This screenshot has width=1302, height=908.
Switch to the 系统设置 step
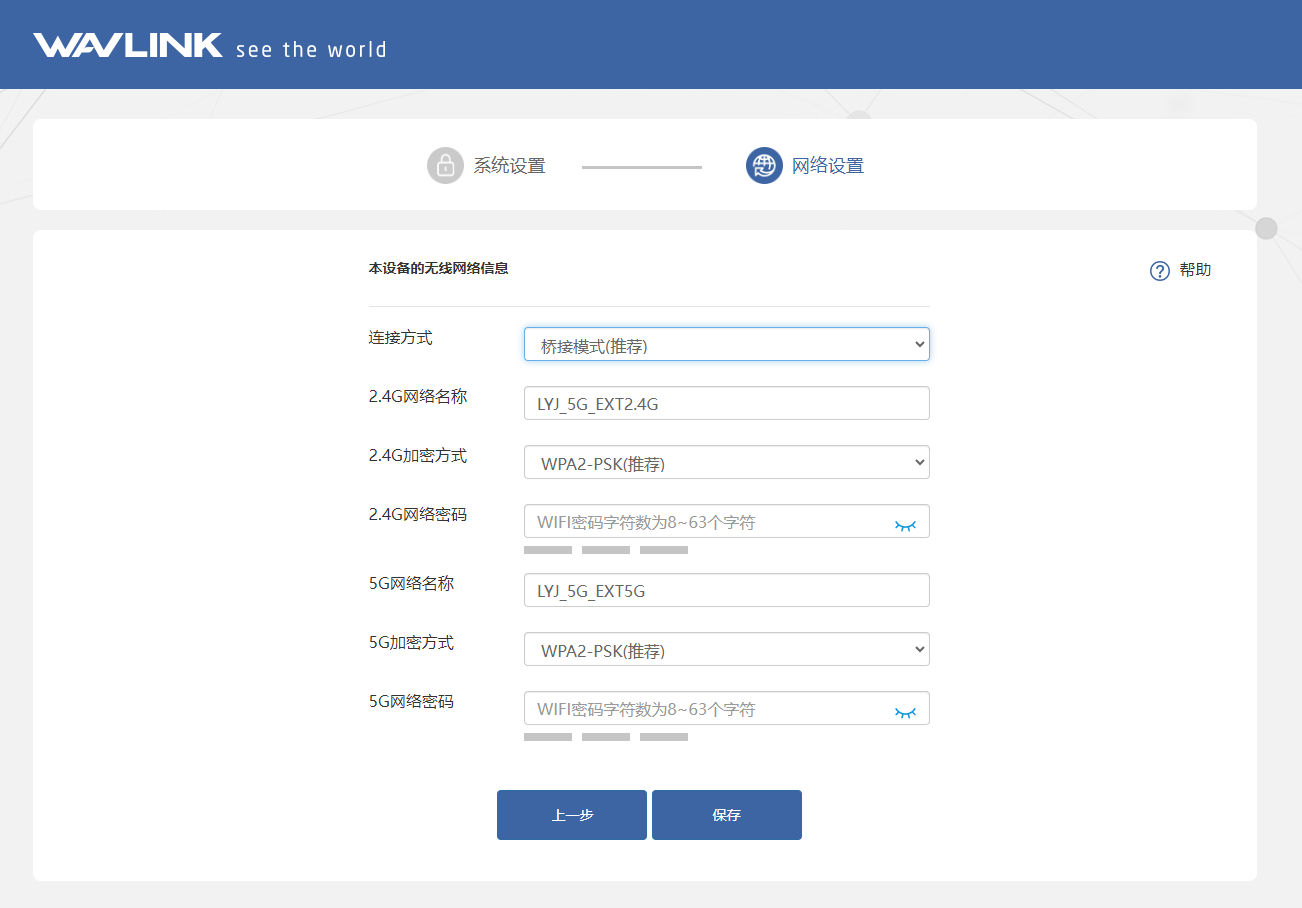[x=509, y=166]
